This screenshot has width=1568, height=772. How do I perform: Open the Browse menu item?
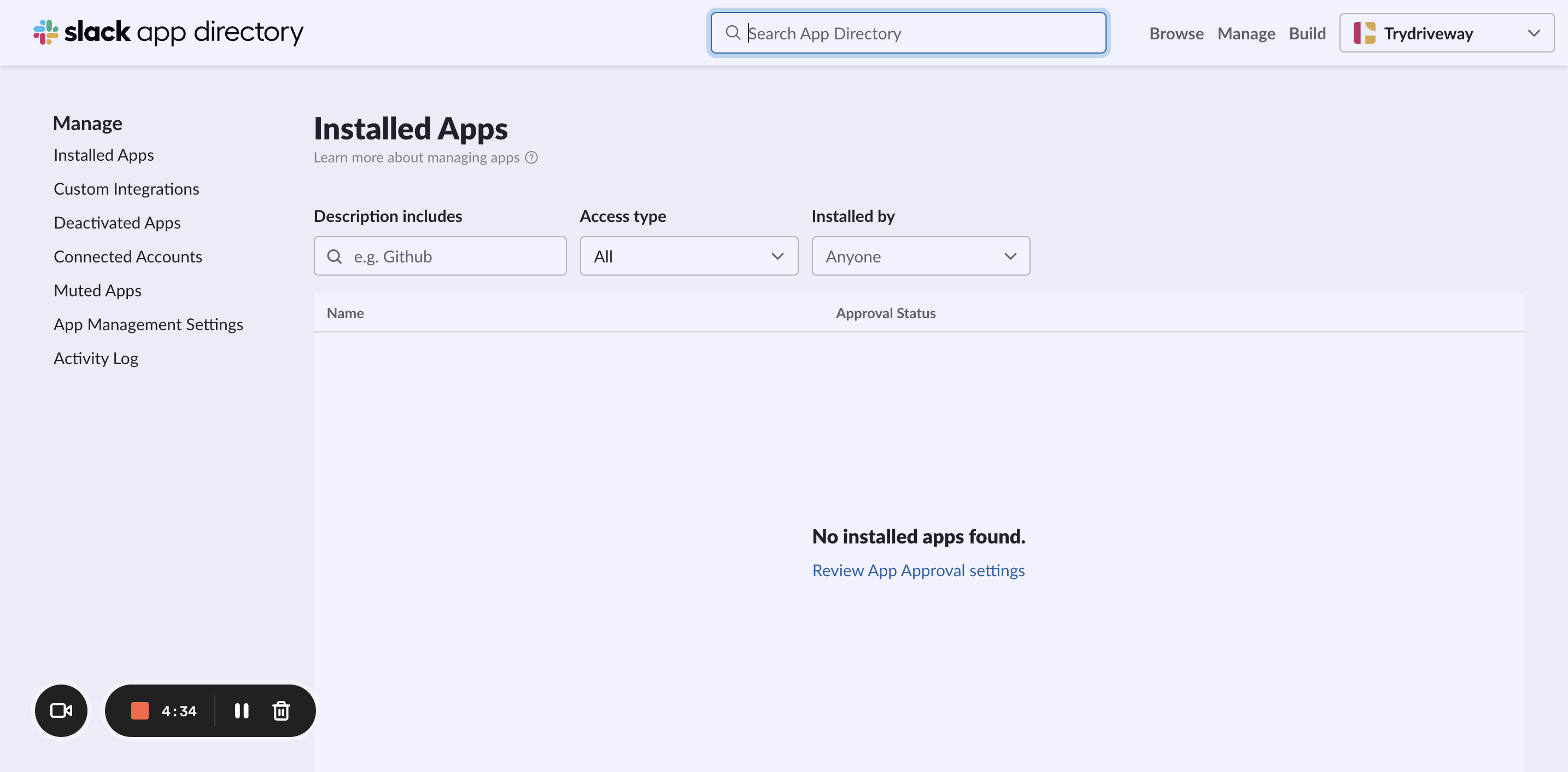pyautogui.click(x=1177, y=32)
